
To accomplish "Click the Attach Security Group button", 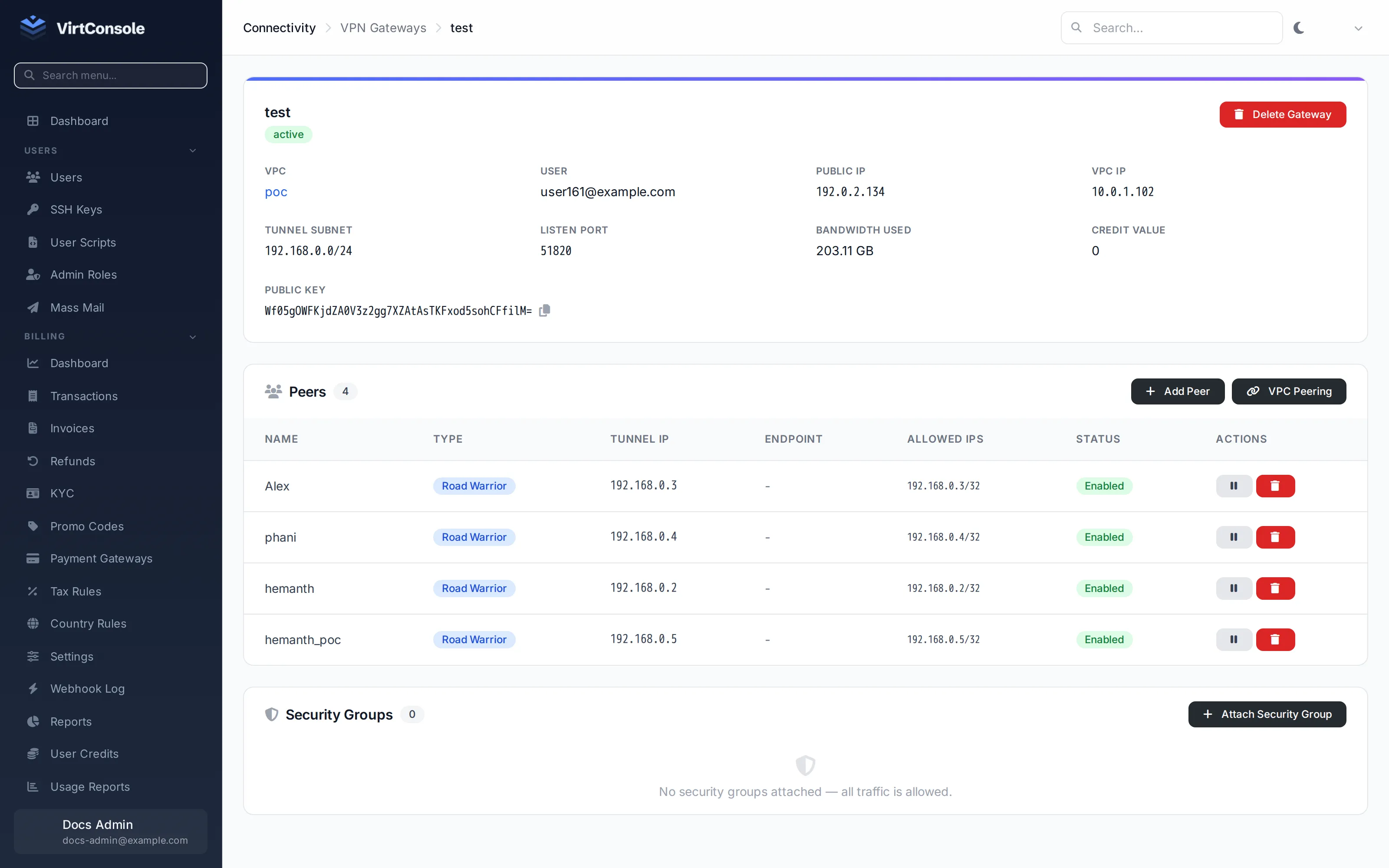I will tap(1267, 714).
